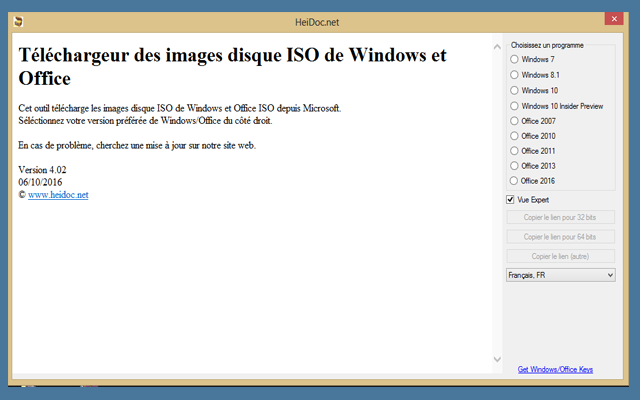Screen dimensions: 640x400
Task: Select the Office 2016 radio button
Action: [x=514, y=180]
